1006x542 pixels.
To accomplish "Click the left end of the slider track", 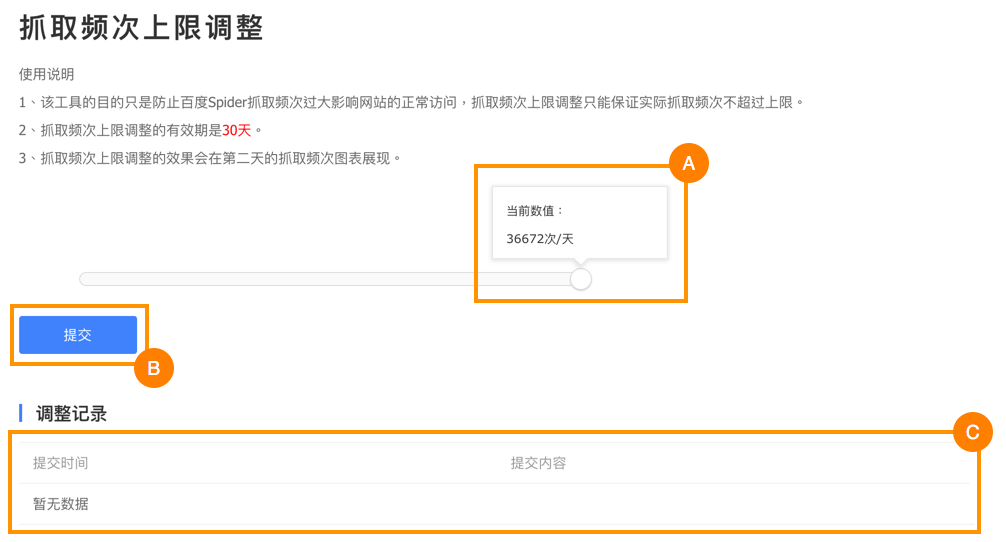I will point(85,279).
